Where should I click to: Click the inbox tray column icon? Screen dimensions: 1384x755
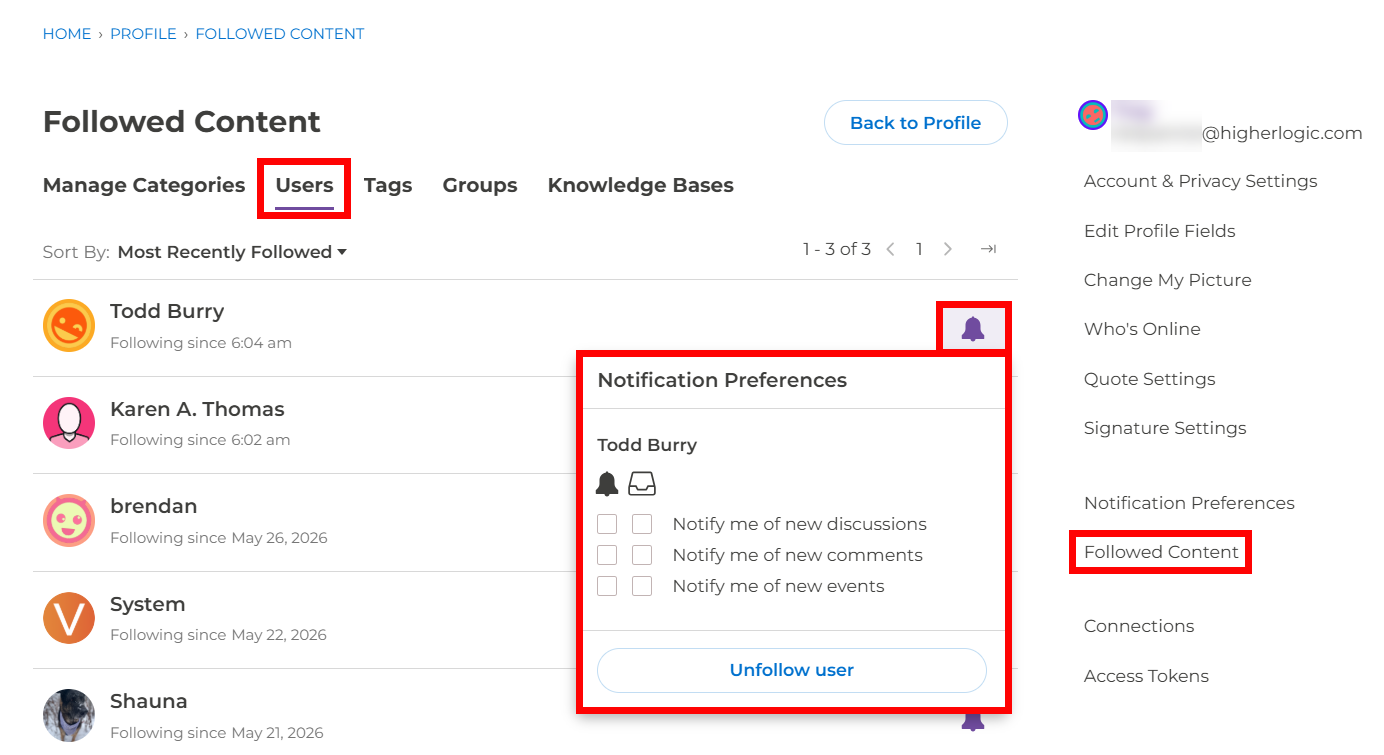click(x=642, y=484)
